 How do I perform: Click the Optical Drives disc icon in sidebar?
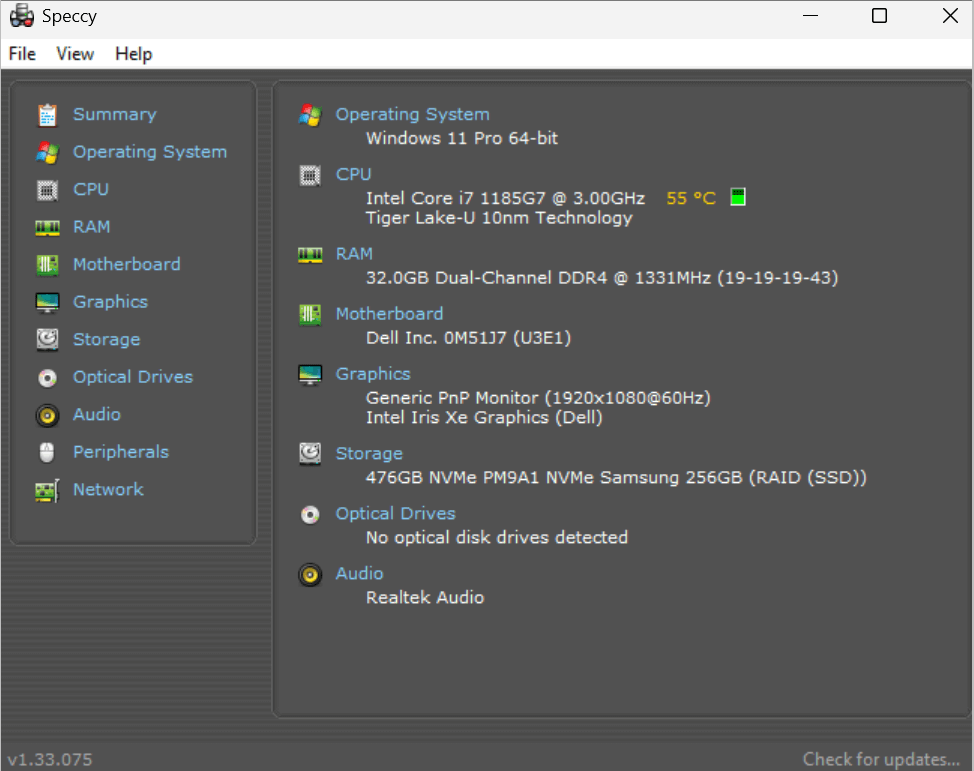click(x=47, y=378)
